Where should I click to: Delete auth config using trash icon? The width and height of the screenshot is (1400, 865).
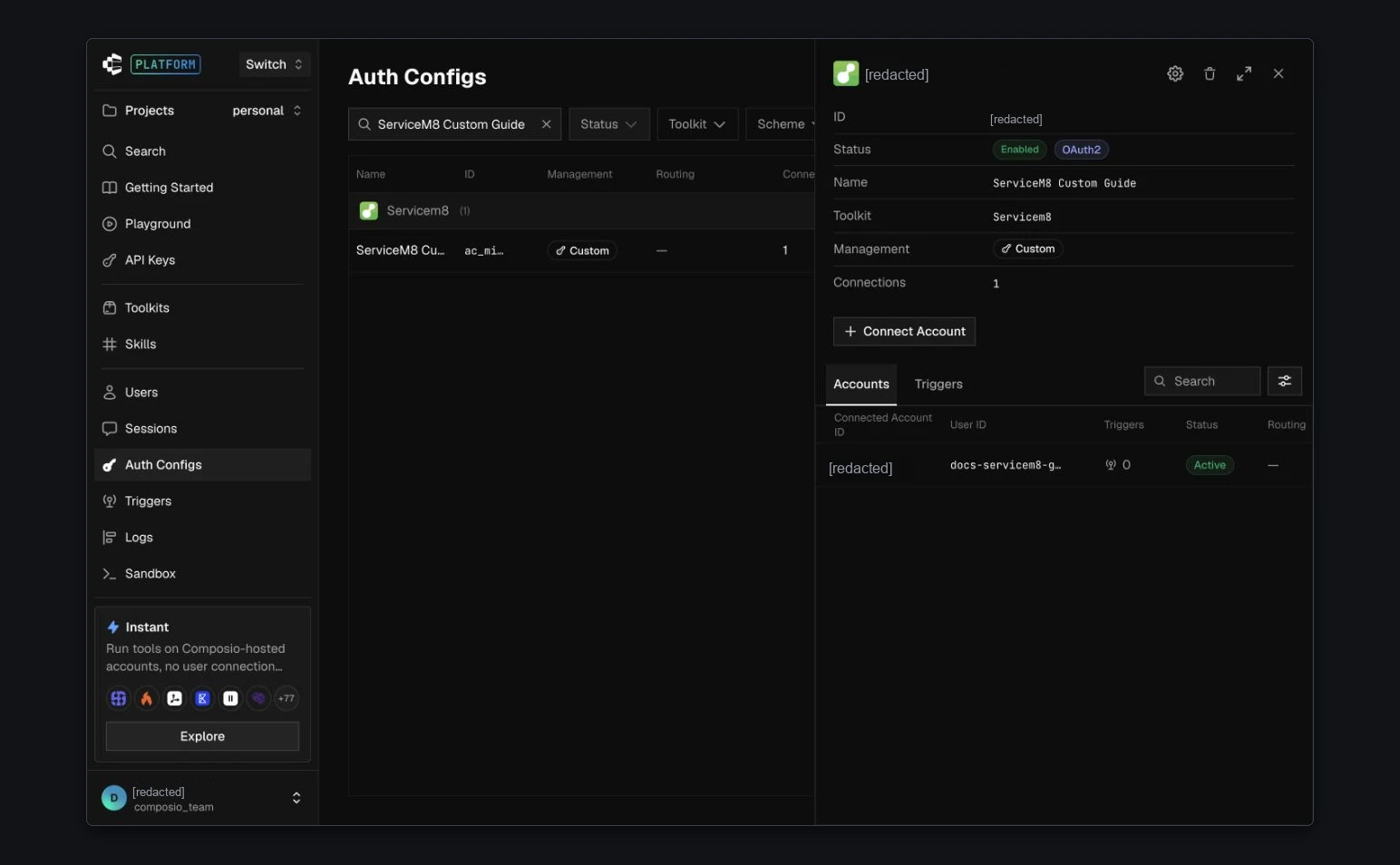point(1210,73)
